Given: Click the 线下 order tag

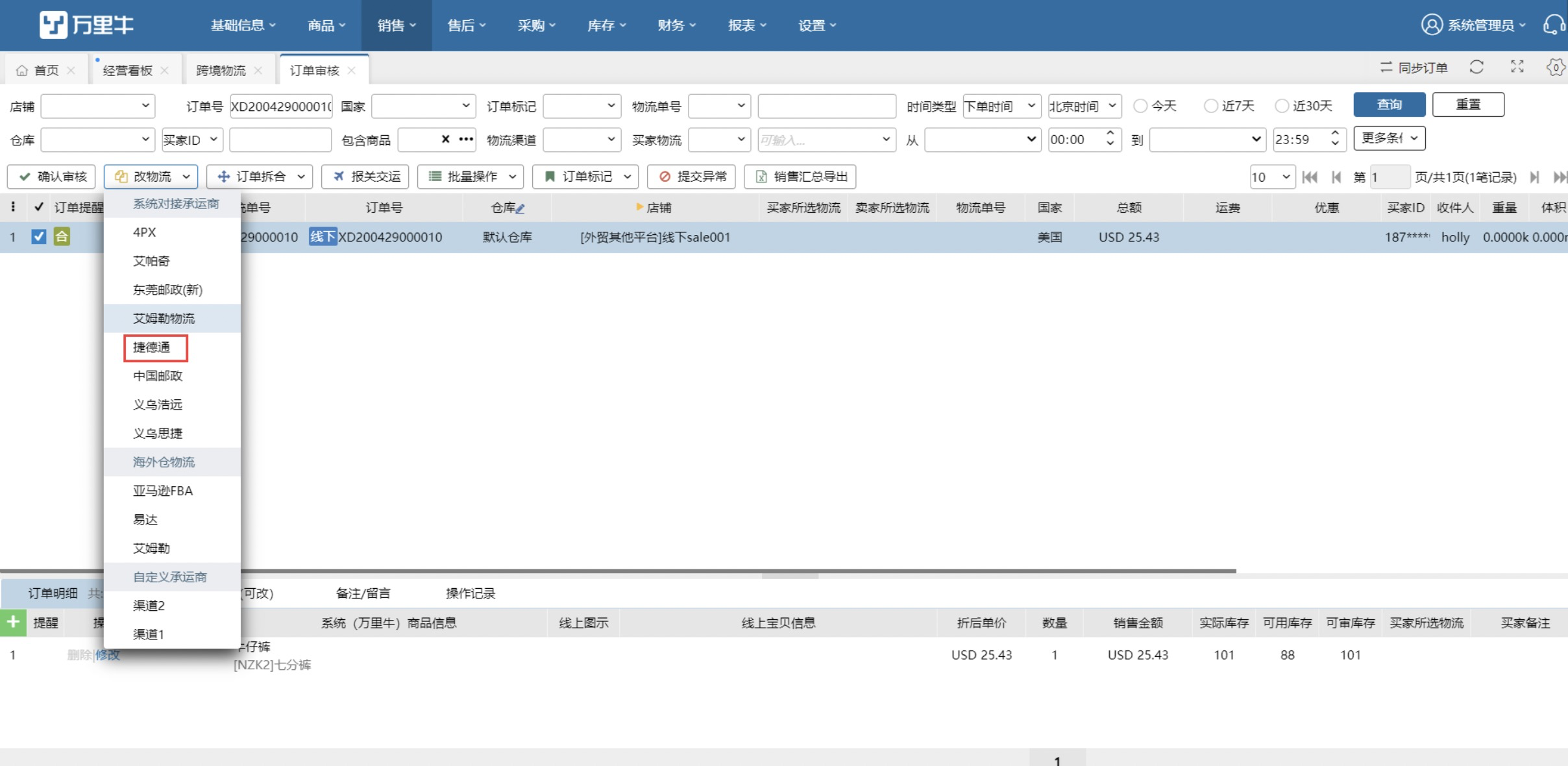Looking at the screenshot, I should tap(323, 237).
